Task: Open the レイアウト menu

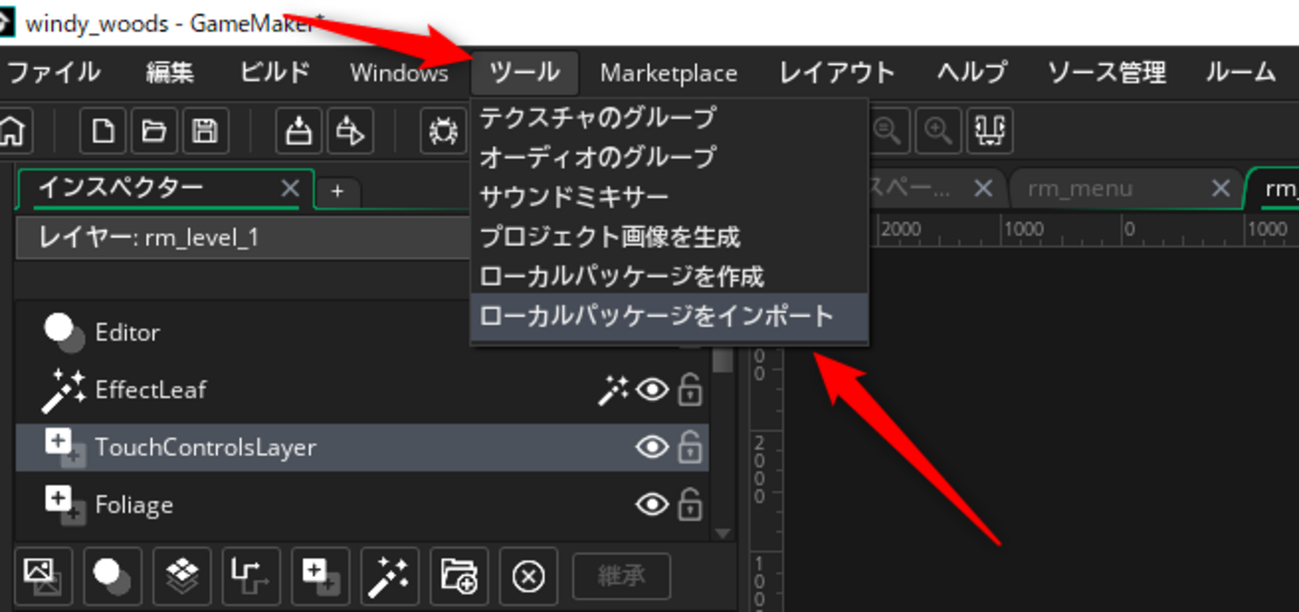Action: tap(837, 72)
